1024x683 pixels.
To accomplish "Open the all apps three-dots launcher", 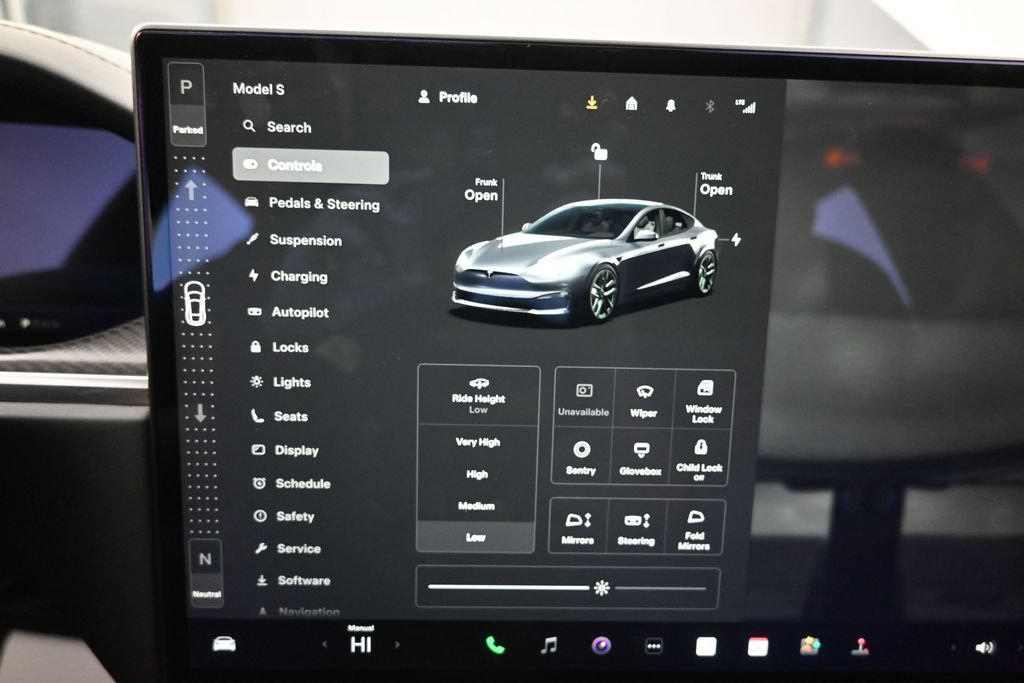I will [654, 646].
